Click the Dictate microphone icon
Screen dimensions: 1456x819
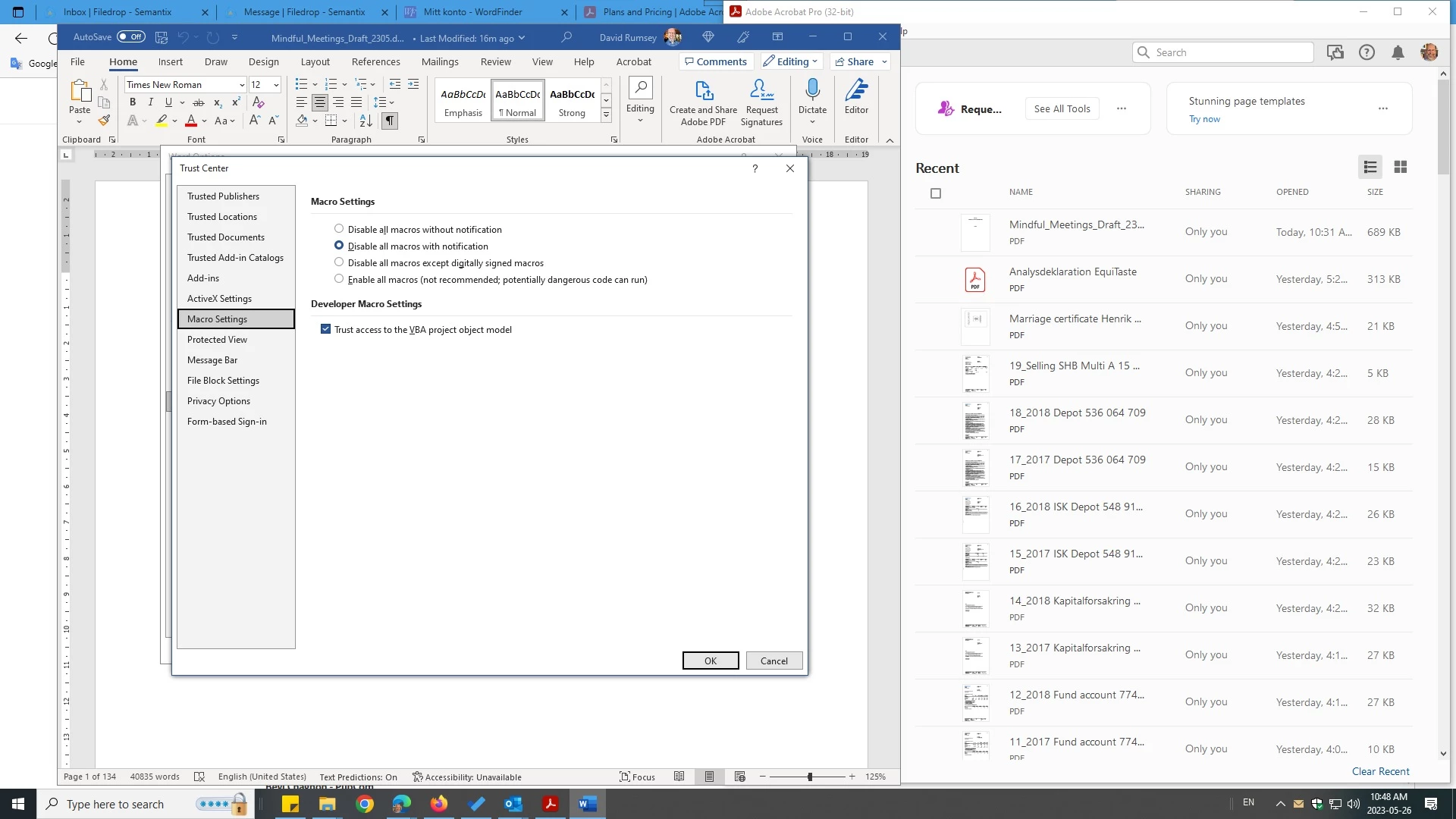coord(812,90)
